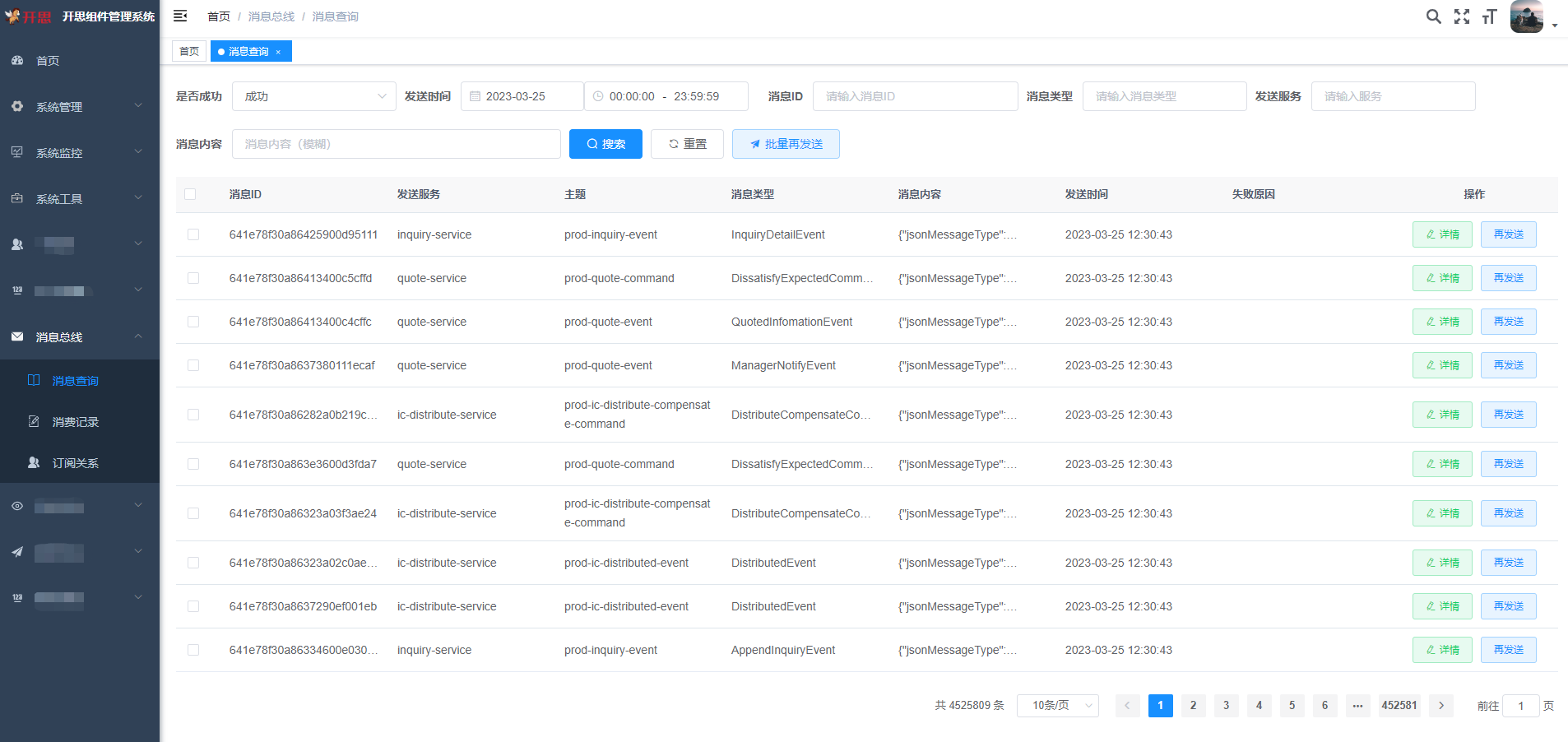Screen dimensions: 1568x742
Task: Click the 批量再发送 button
Action: [786, 144]
